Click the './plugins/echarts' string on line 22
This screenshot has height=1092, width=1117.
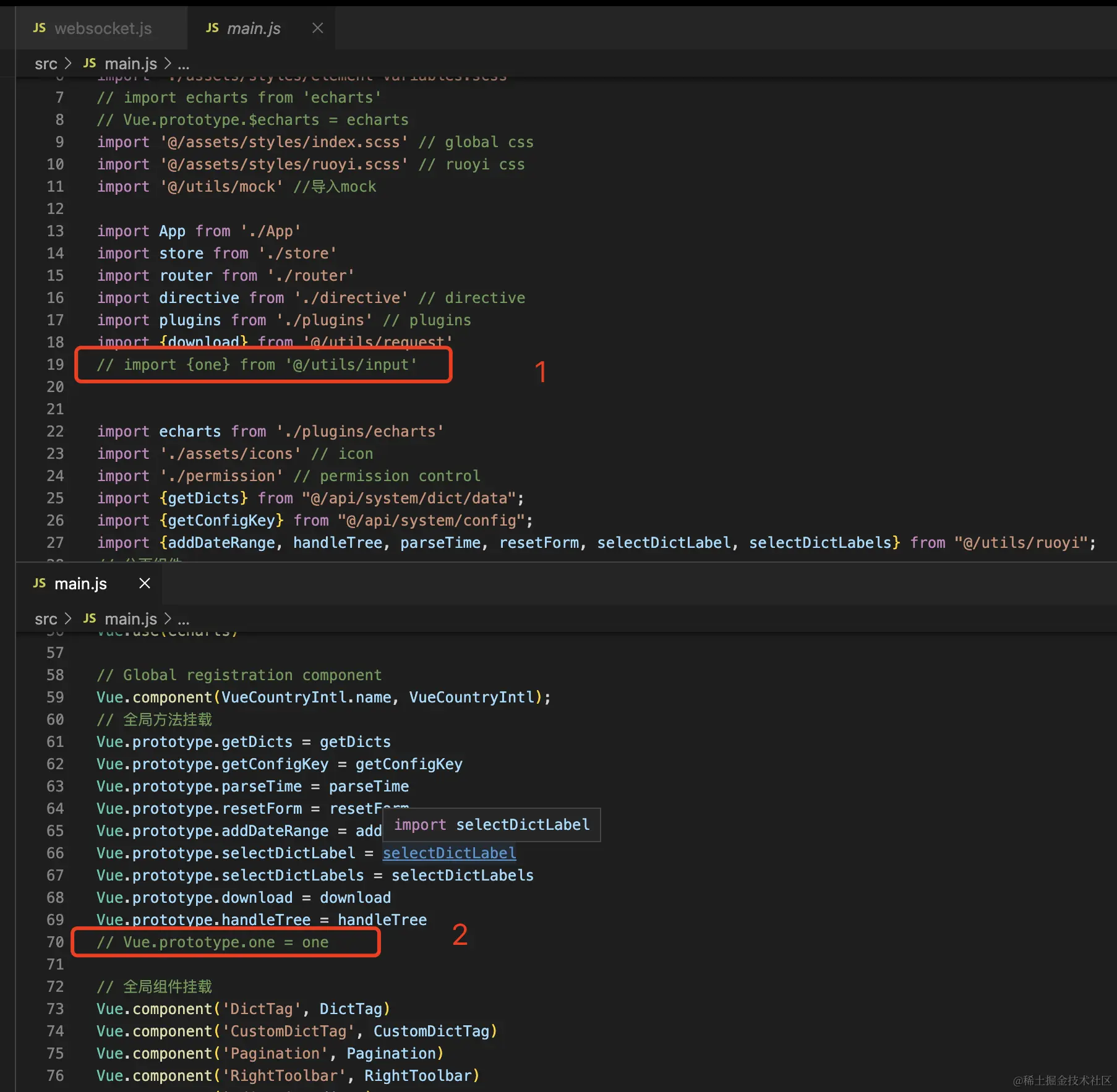click(x=360, y=432)
